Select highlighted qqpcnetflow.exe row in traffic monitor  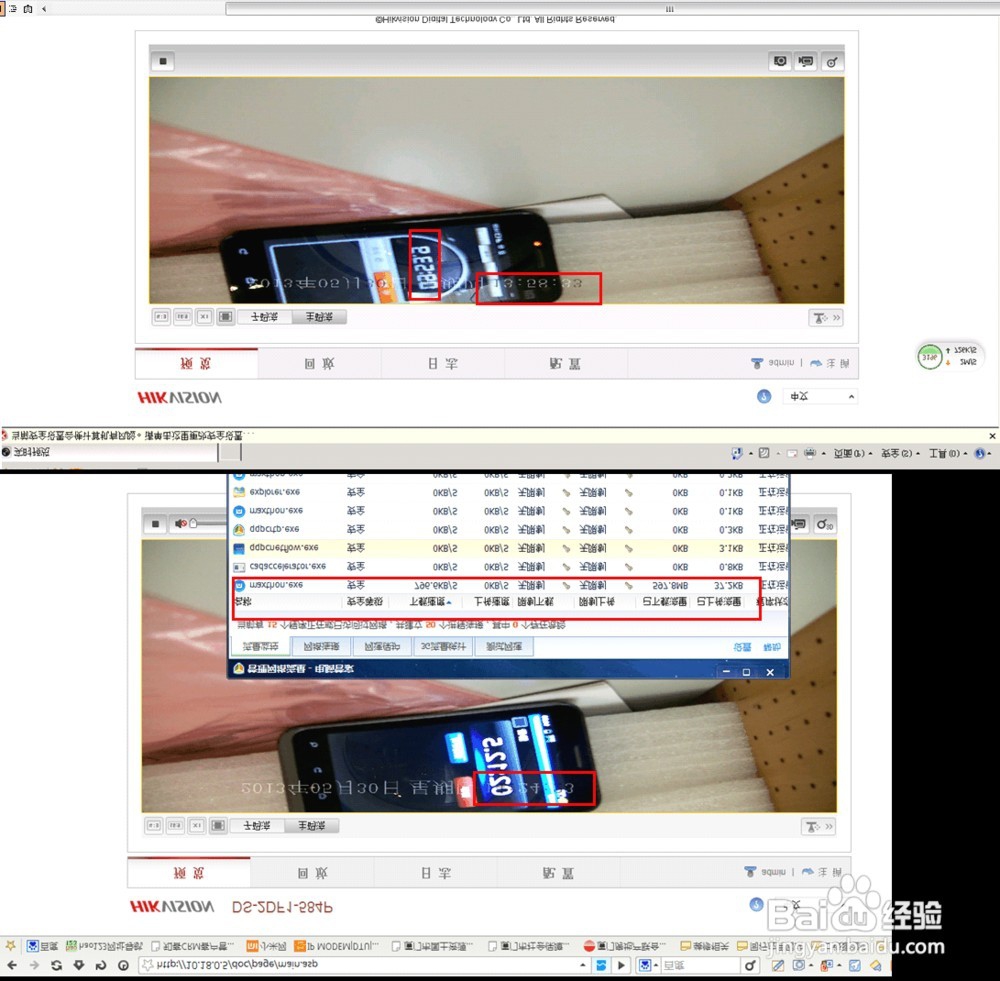(509, 548)
